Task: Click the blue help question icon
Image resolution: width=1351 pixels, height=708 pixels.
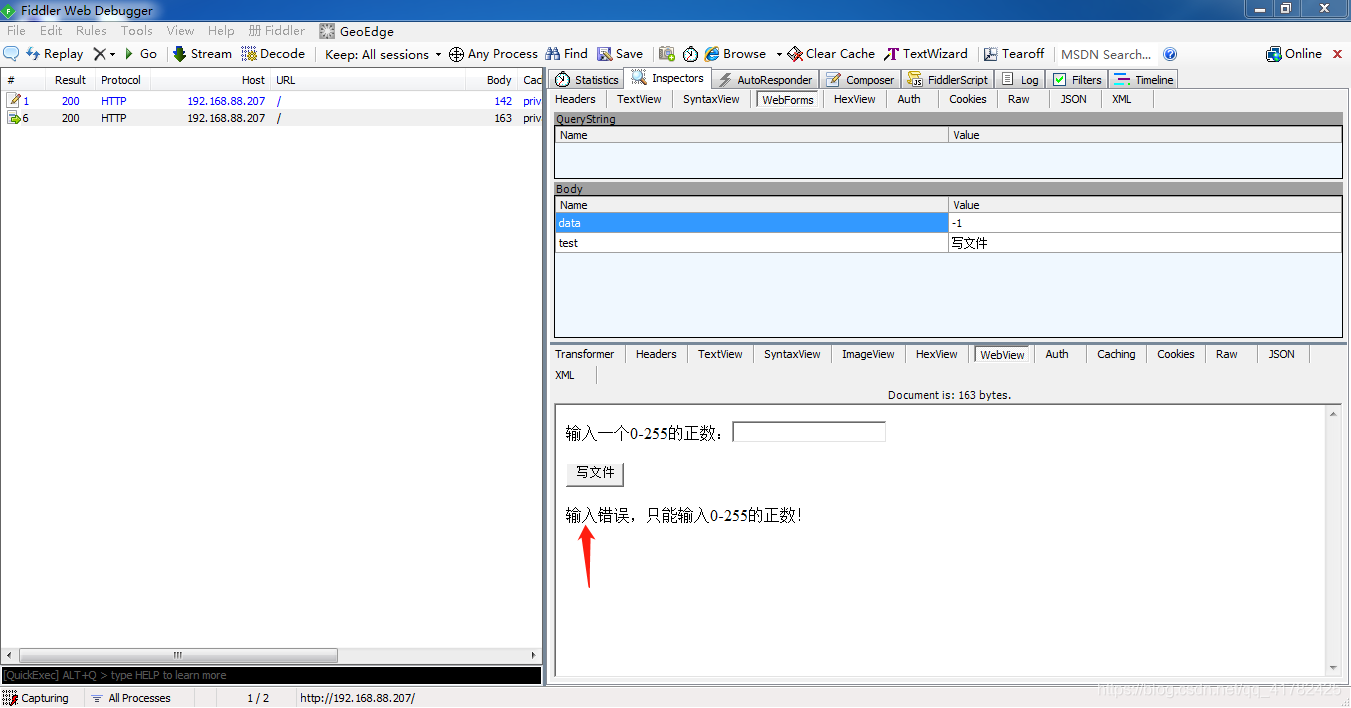Action: [x=1170, y=54]
